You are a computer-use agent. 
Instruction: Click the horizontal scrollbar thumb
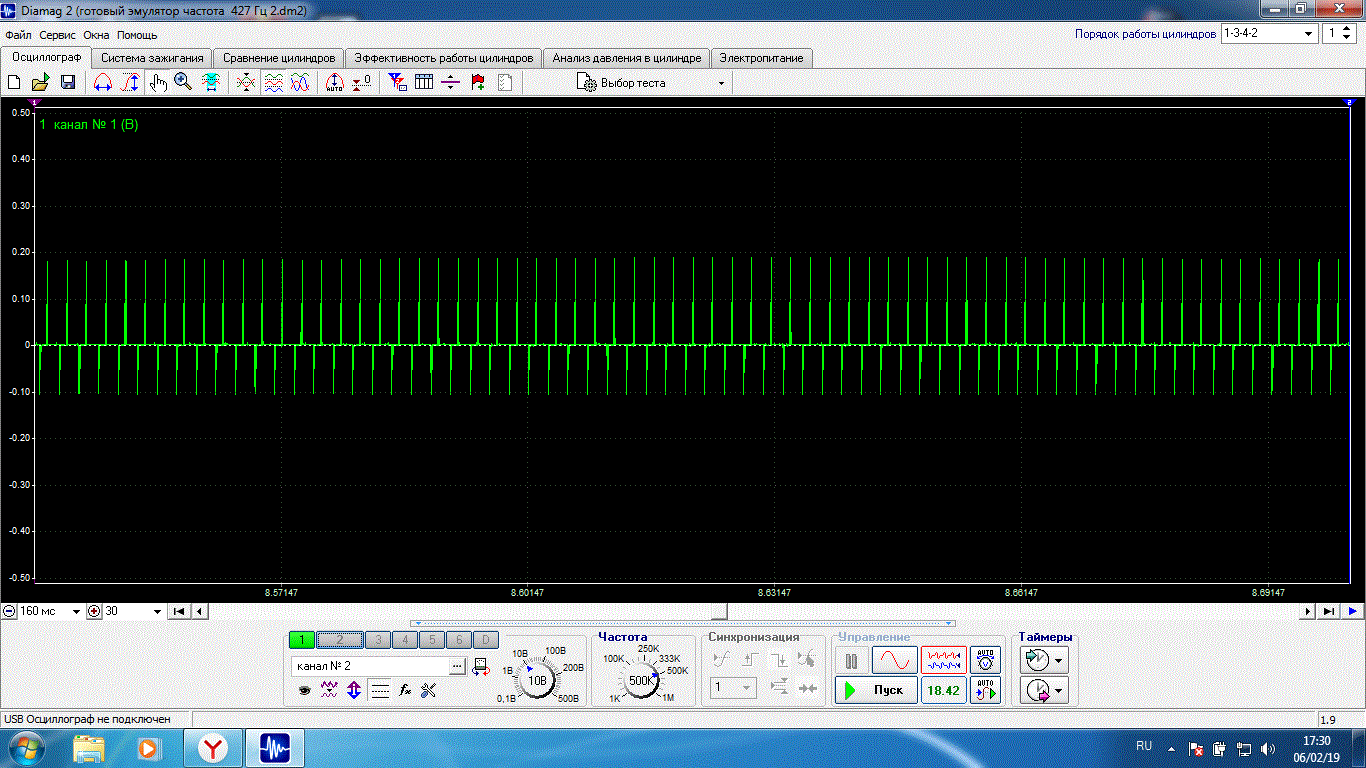pyautogui.click(x=719, y=611)
